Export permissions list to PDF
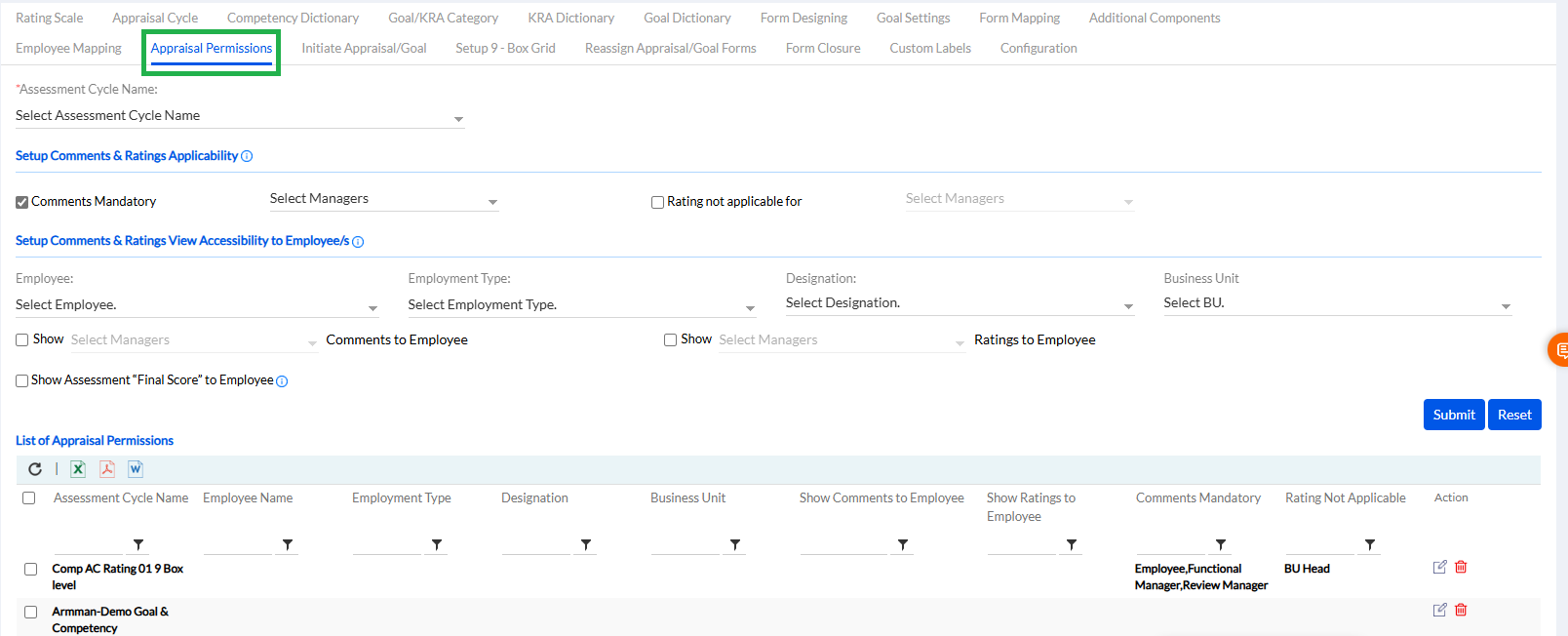This screenshot has height=636, width=1568. (107, 469)
